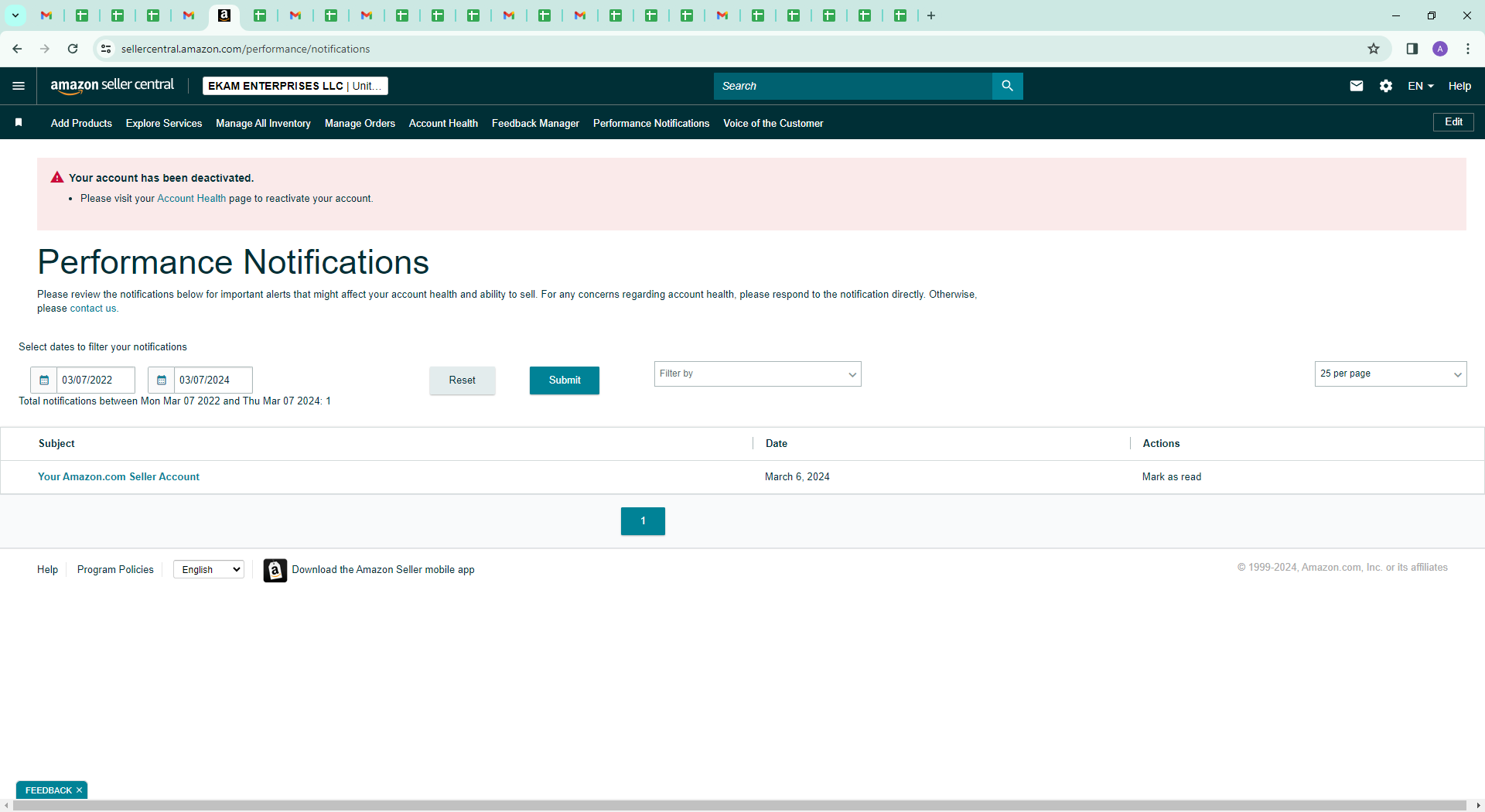
Task: Reload the page
Action: pyautogui.click(x=73, y=49)
